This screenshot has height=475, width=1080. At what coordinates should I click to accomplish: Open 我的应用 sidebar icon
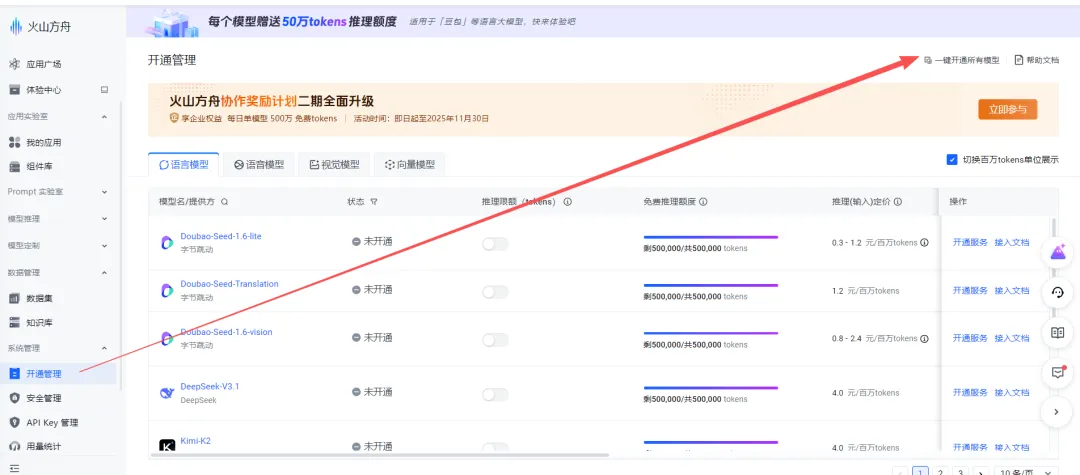pyautogui.click(x=14, y=142)
